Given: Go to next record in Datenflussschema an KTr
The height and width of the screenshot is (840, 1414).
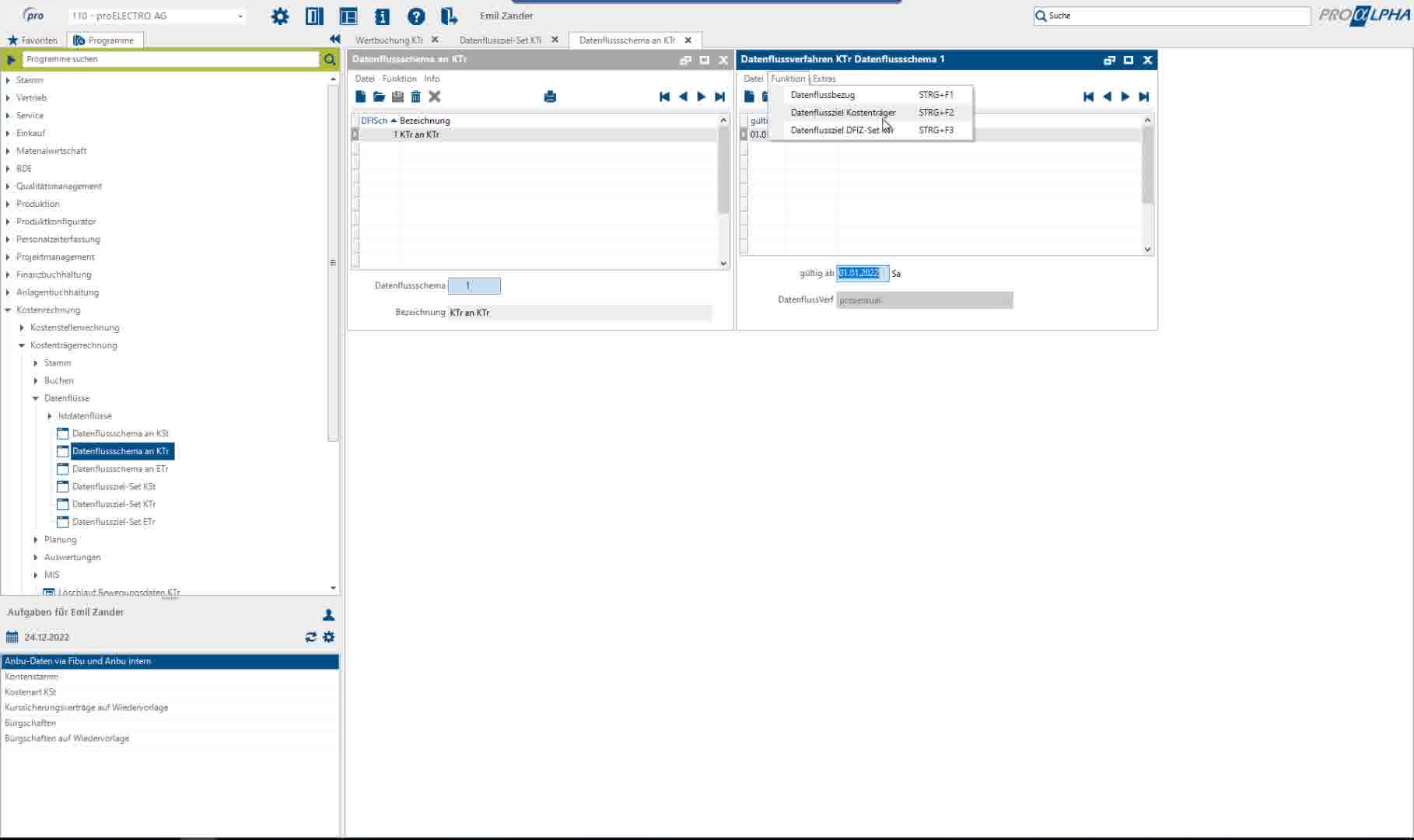Looking at the screenshot, I should coord(702,96).
